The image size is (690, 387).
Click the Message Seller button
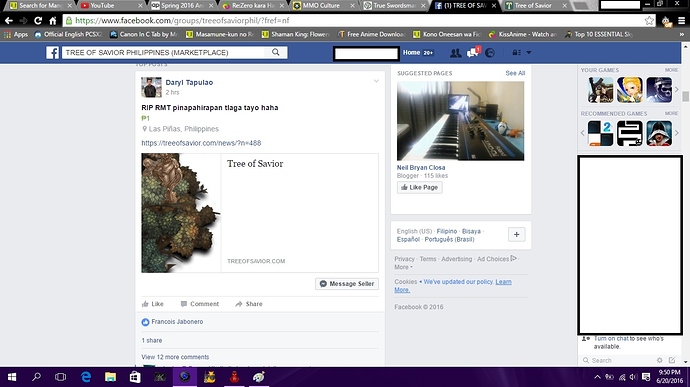pos(347,284)
